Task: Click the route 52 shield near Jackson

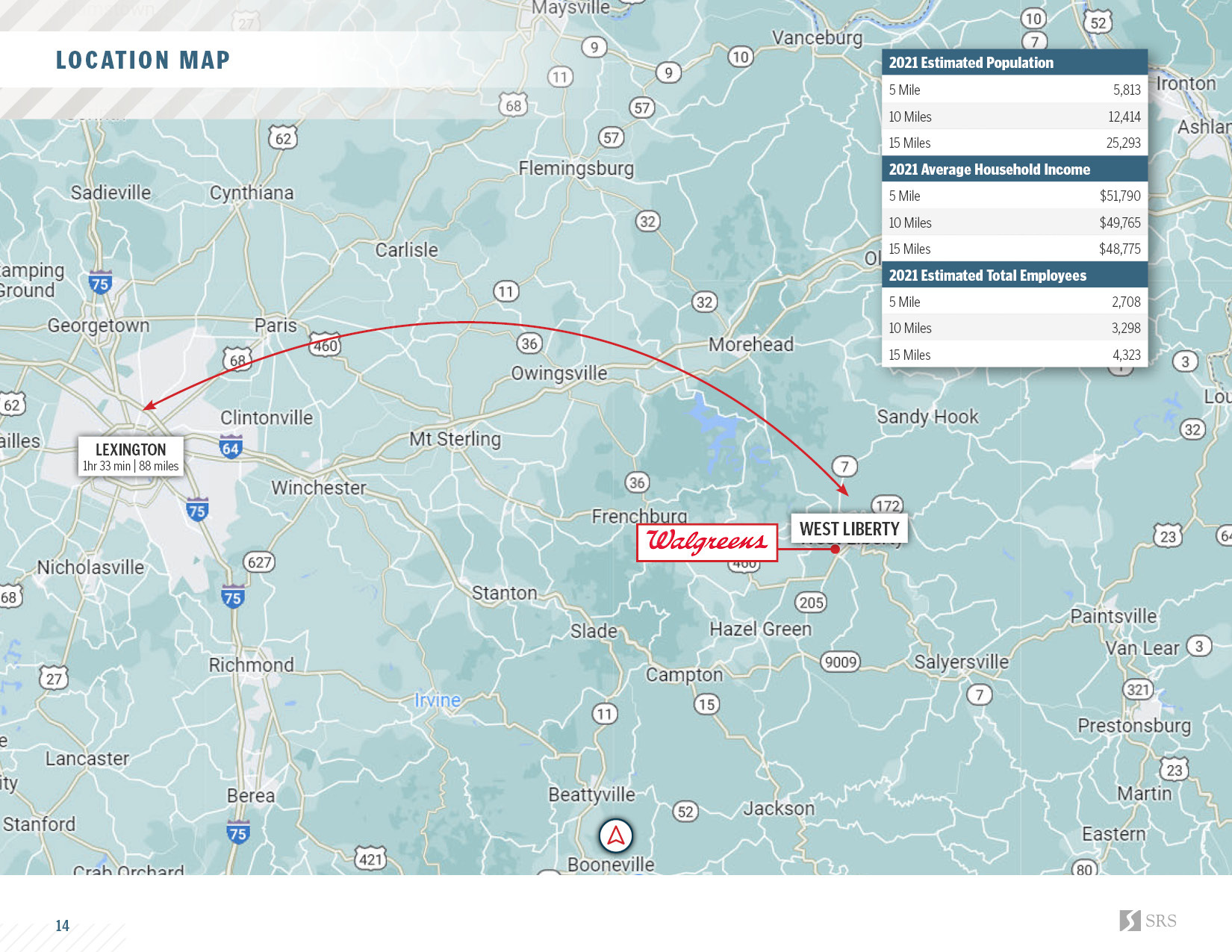Action: pyautogui.click(x=685, y=812)
